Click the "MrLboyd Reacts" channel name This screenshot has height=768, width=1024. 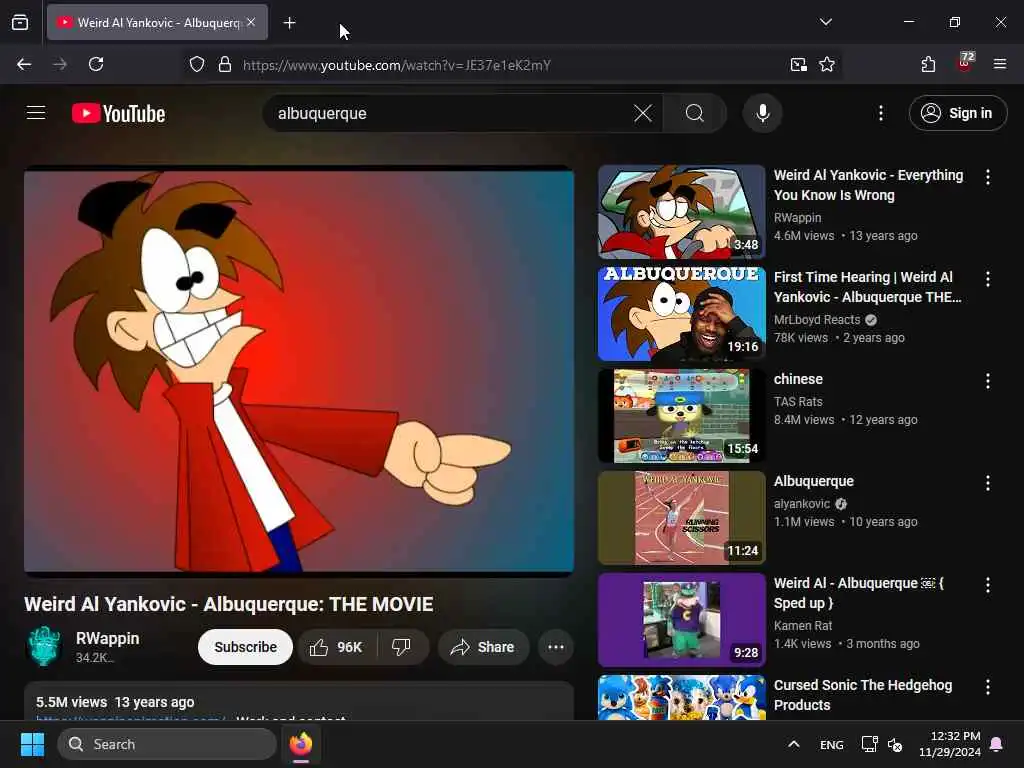point(817,319)
